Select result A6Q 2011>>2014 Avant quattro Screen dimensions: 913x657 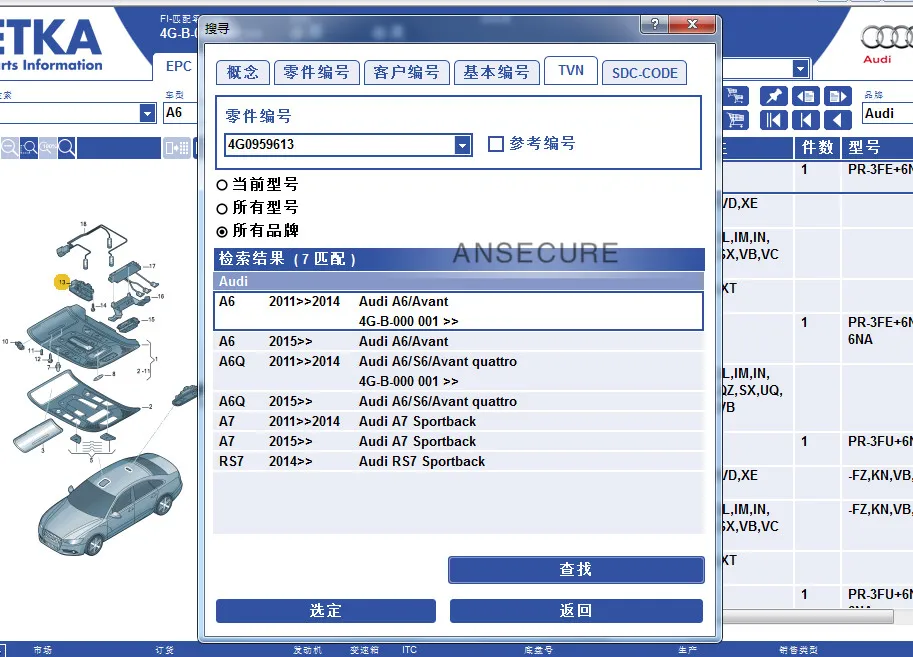pos(459,371)
